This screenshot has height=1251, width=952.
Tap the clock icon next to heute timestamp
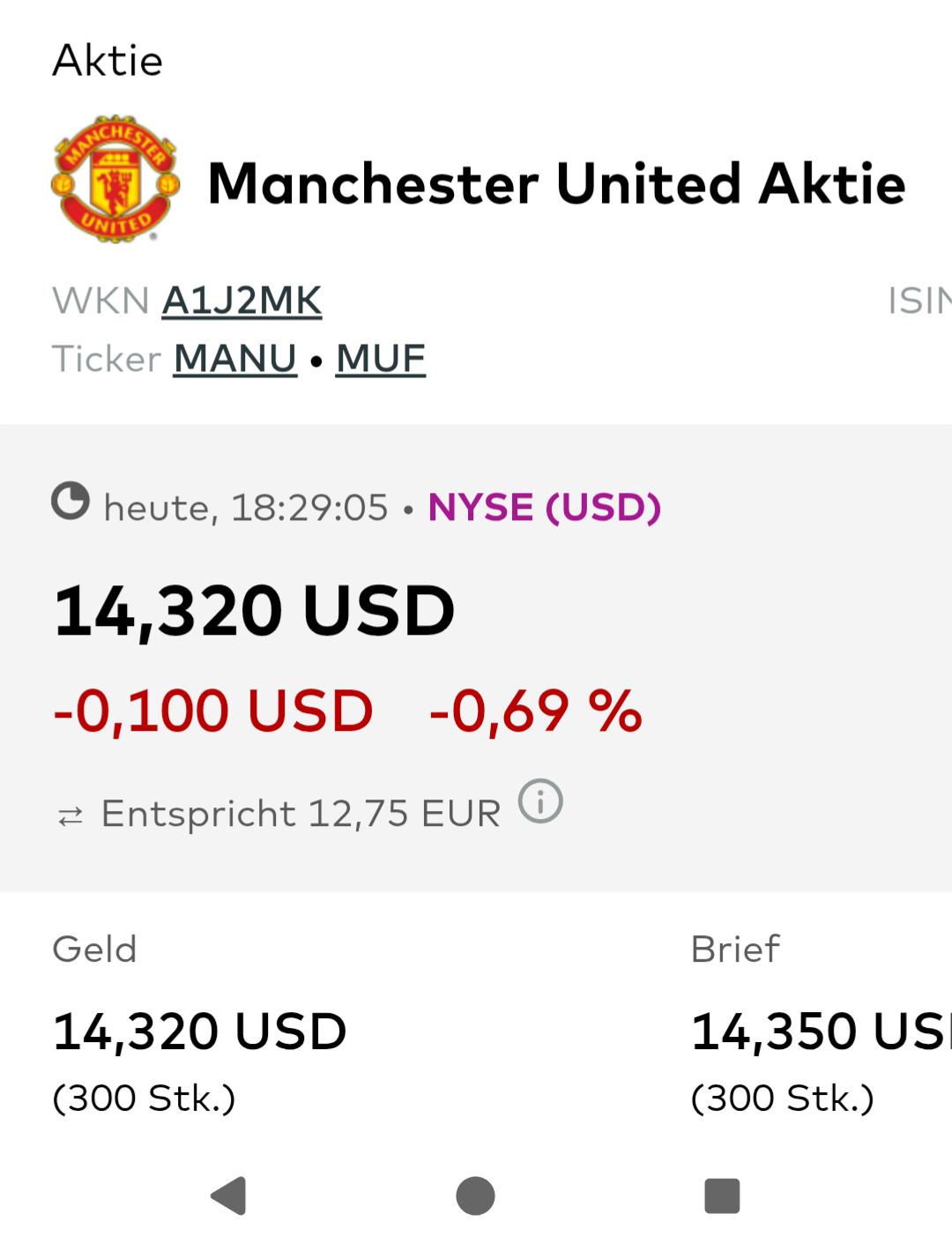[x=71, y=501]
